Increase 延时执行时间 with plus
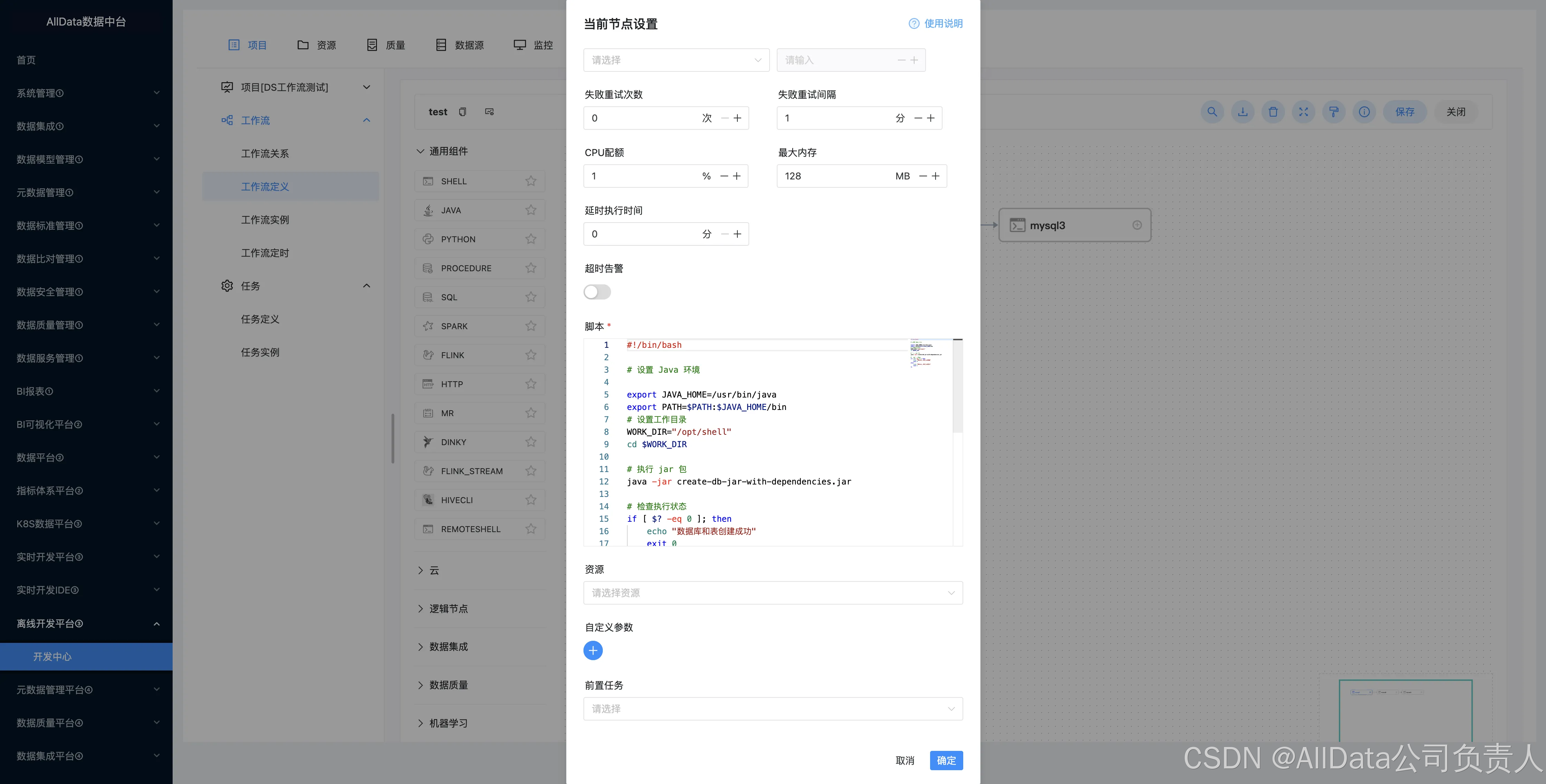1546x784 pixels. (737, 234)
